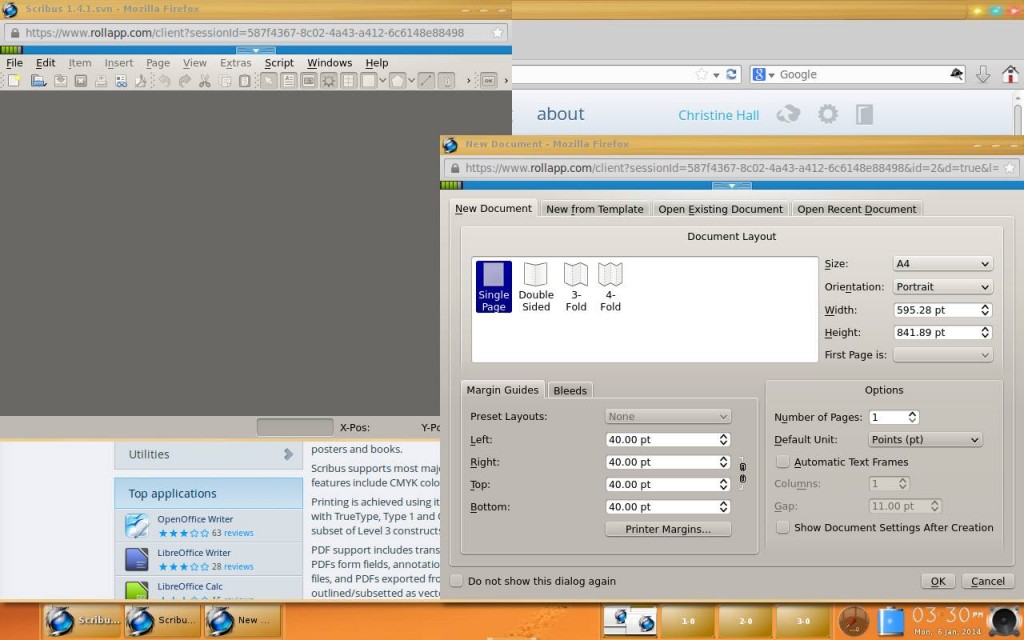Switch to the Bleeds tab
The image size is (1024, 640).
point(570,390)
